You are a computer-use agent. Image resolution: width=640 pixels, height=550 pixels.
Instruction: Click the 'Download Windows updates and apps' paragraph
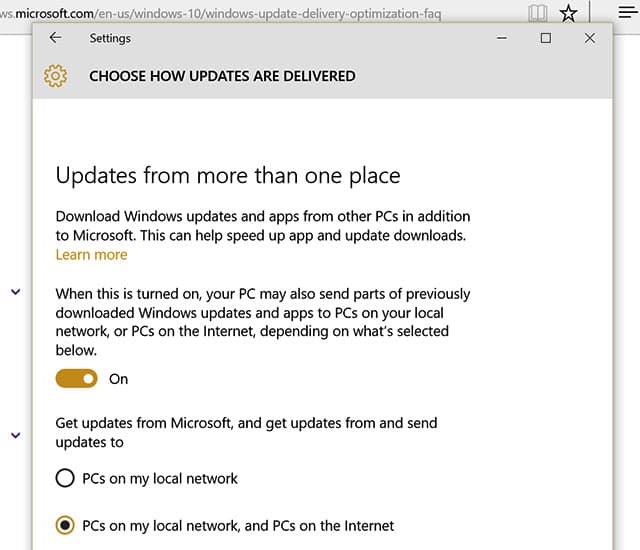click(x=263, y=226)
